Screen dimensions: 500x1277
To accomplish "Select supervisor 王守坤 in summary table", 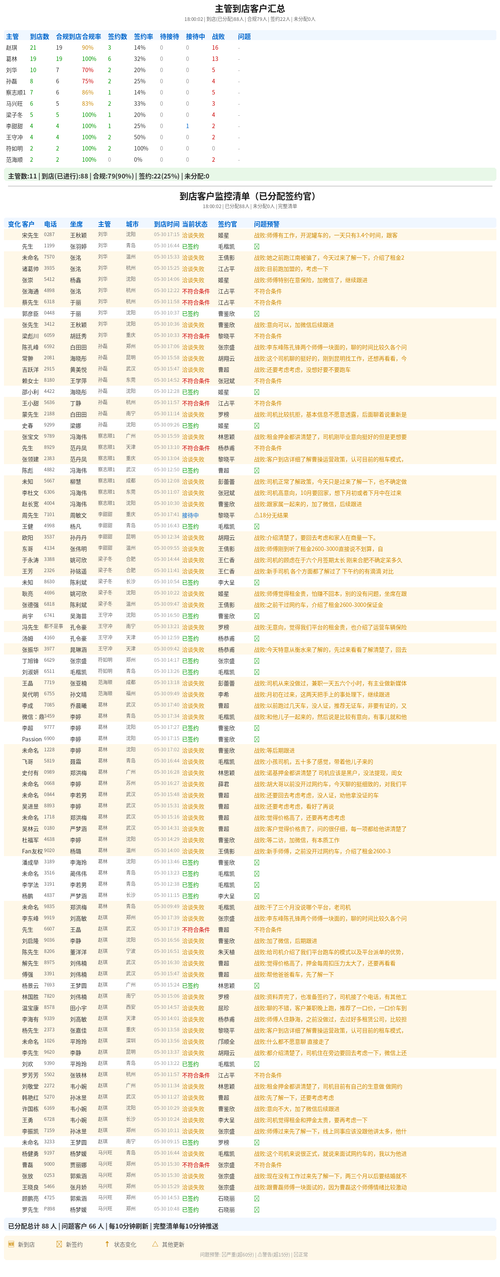I will (x=15, y=137).
